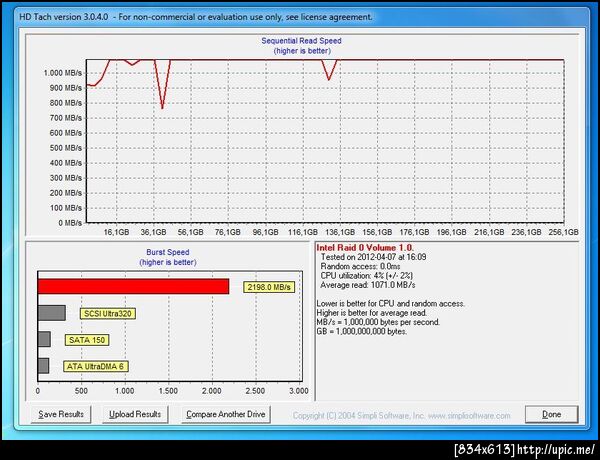Click the 'Lower is better for CPU' note
Viewport: 600px width, 460px height.
click(391, 304)
